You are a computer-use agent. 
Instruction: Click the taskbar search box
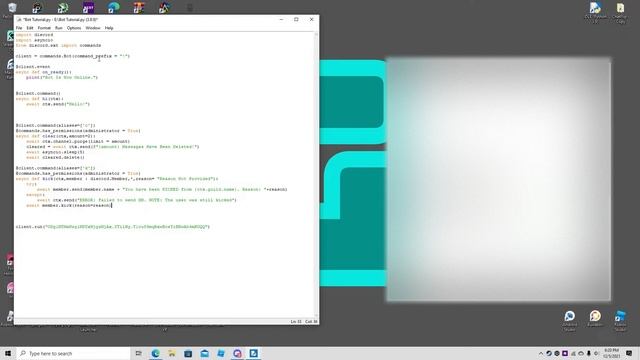coord(73,353)
